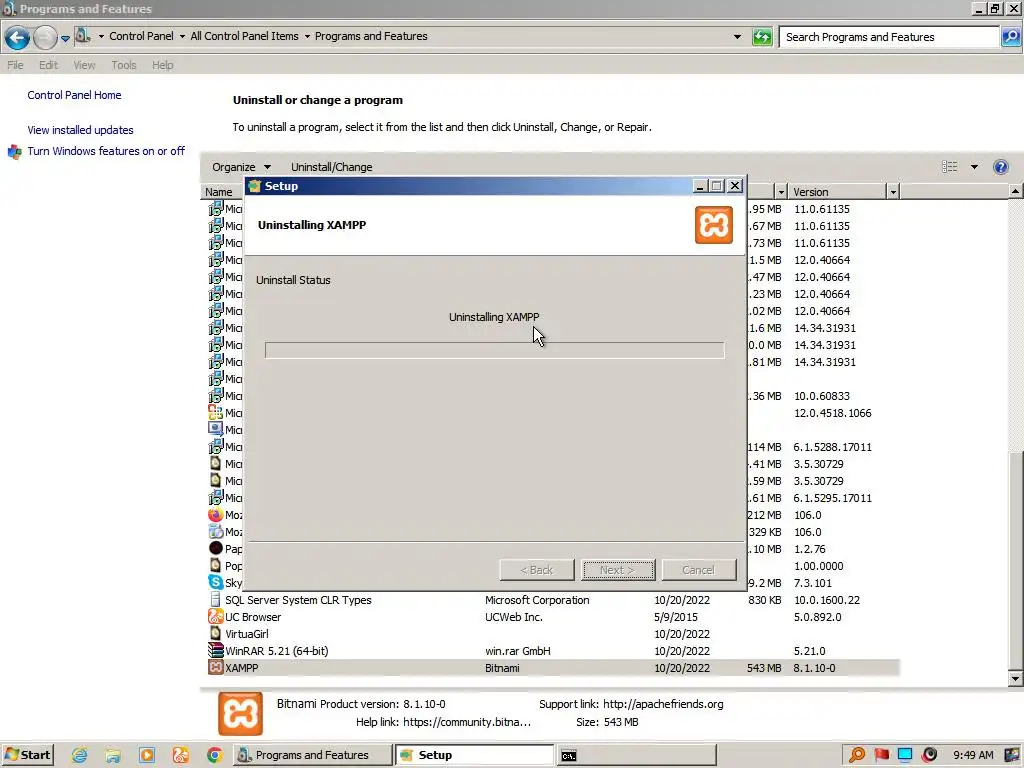Select SQL Server System CLR Types row
1024x768 pixels.
(553, 600)
